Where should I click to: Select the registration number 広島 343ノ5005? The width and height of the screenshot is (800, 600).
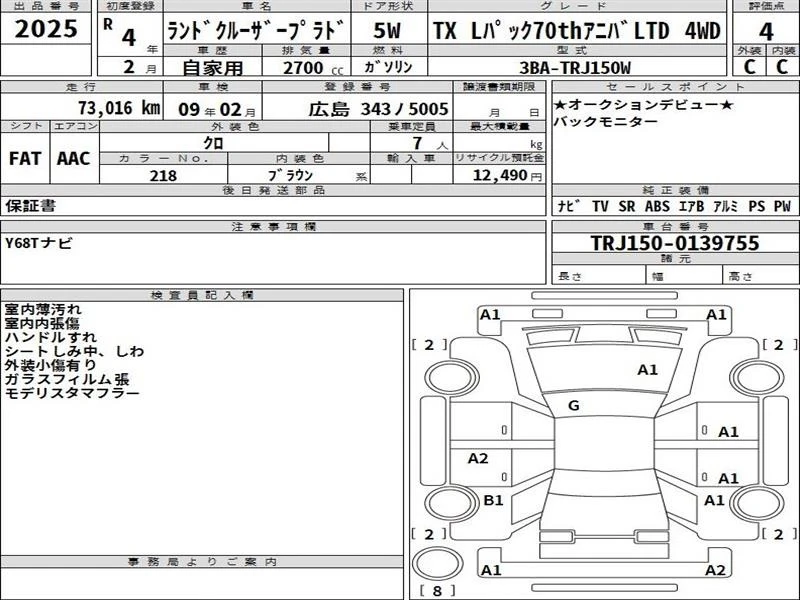coord(379,109)
